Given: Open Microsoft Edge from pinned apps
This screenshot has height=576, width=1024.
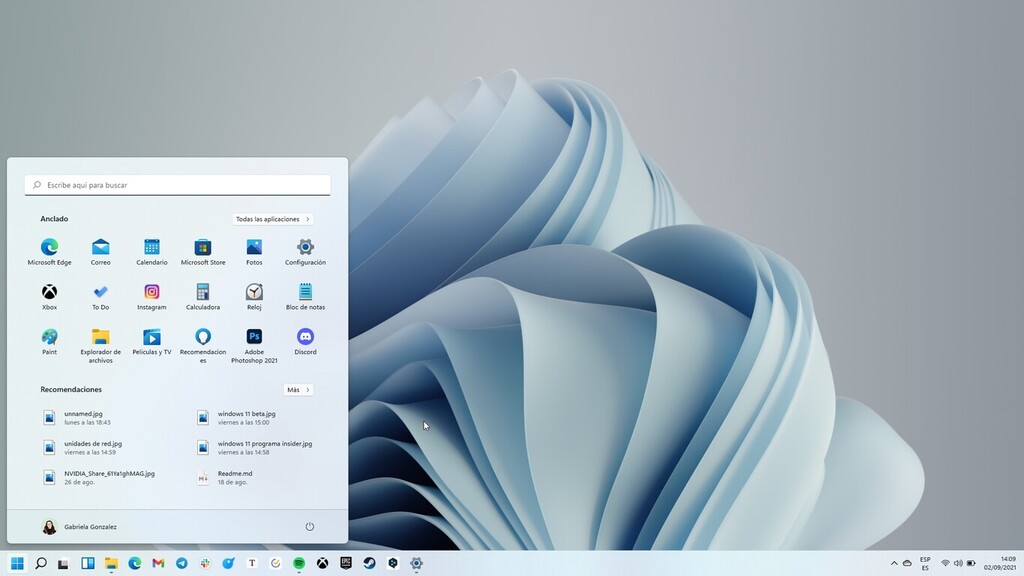Looking at the screenshot, I should click(49, 247).
